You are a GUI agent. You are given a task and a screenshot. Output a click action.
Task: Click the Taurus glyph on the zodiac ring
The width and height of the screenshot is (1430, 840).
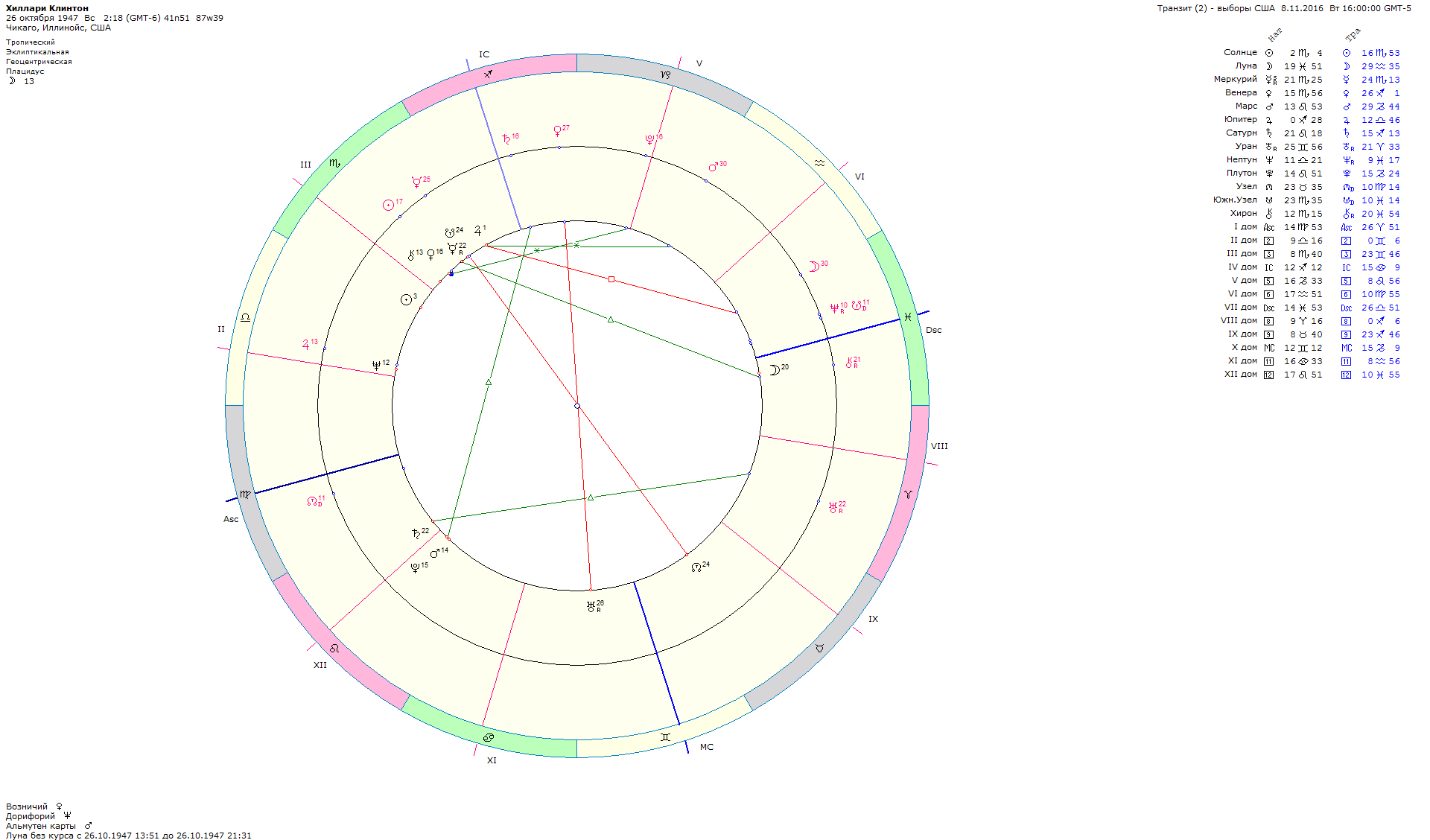[819, 649]
